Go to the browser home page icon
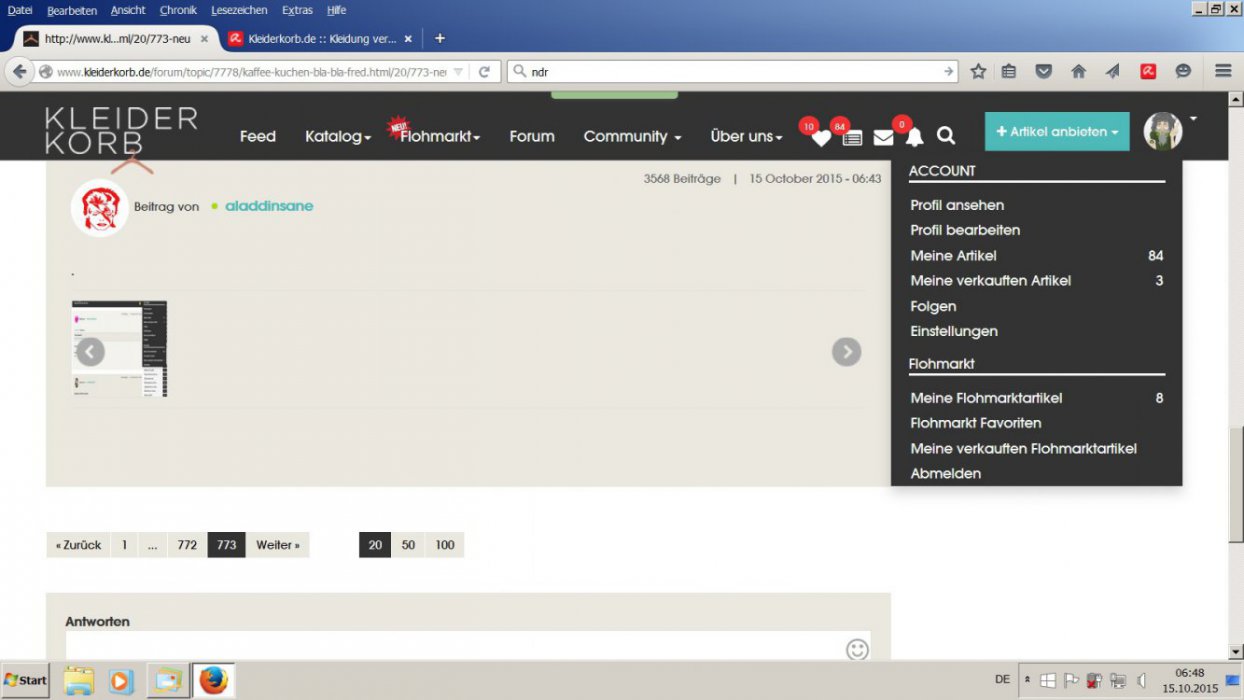The width and height of the screenshot is (1244, 700). (1078, 71)
